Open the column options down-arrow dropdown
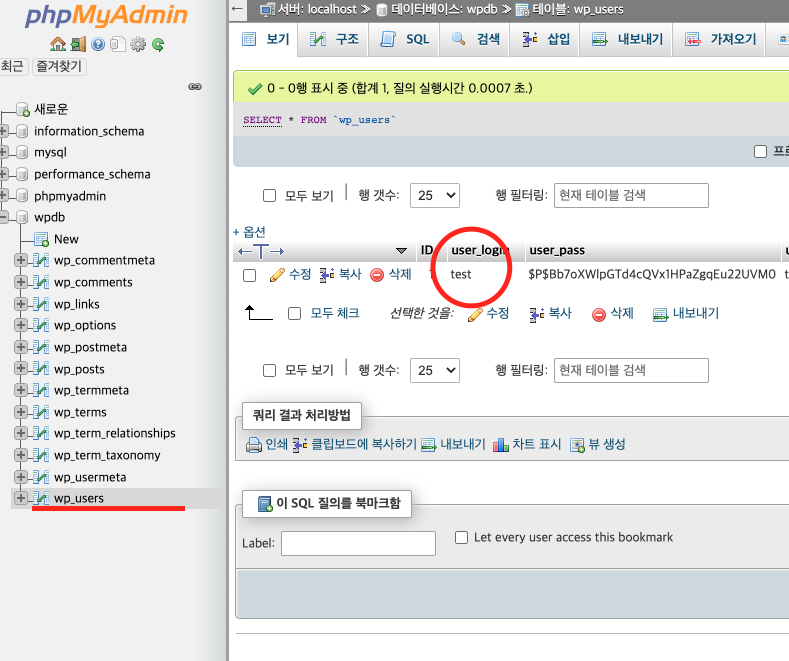 (x=401, y=251)
